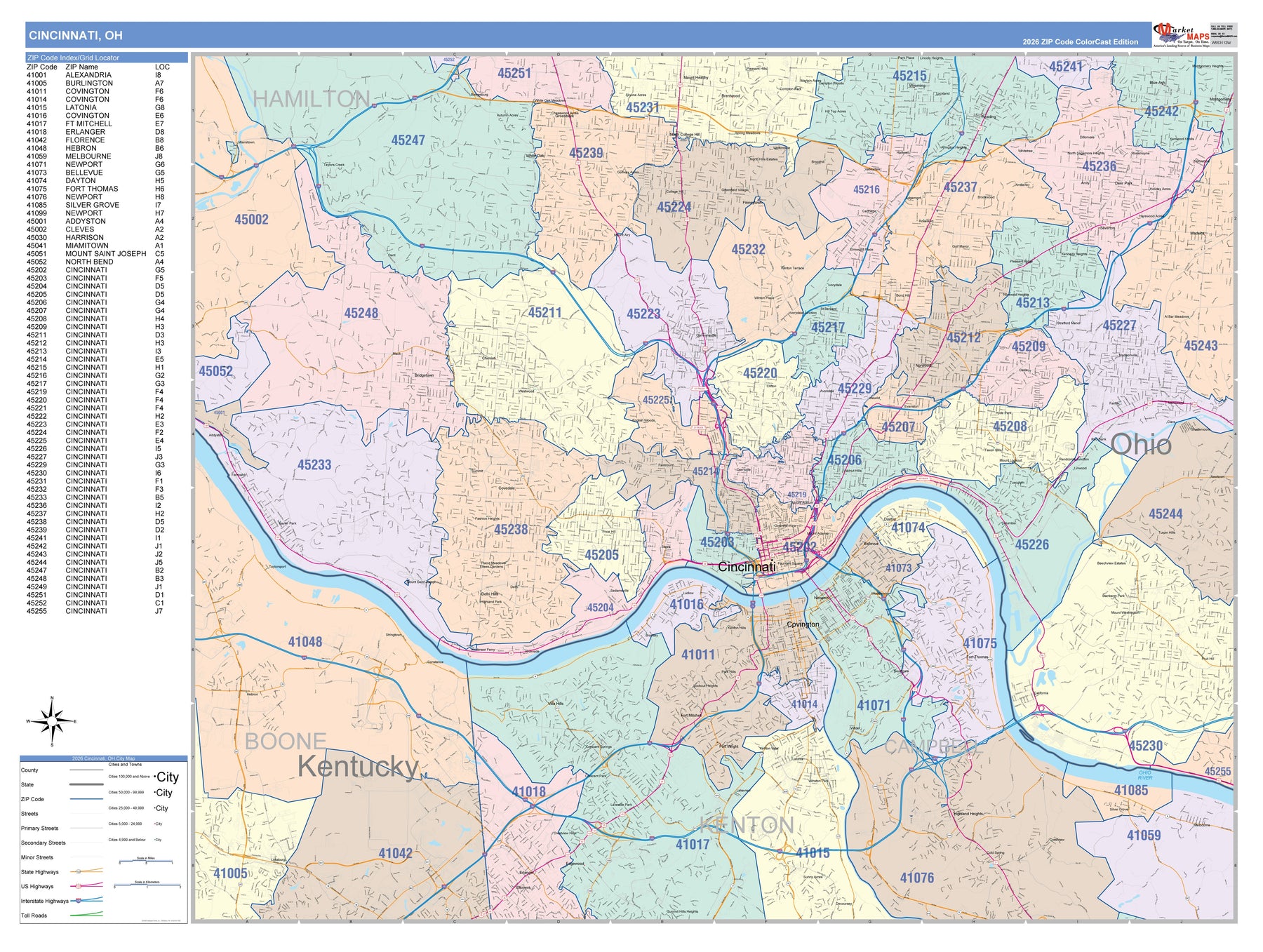
Task: Click the 2026 ZIP Code ColorCast Edition text
Action: click(1080, 42)
